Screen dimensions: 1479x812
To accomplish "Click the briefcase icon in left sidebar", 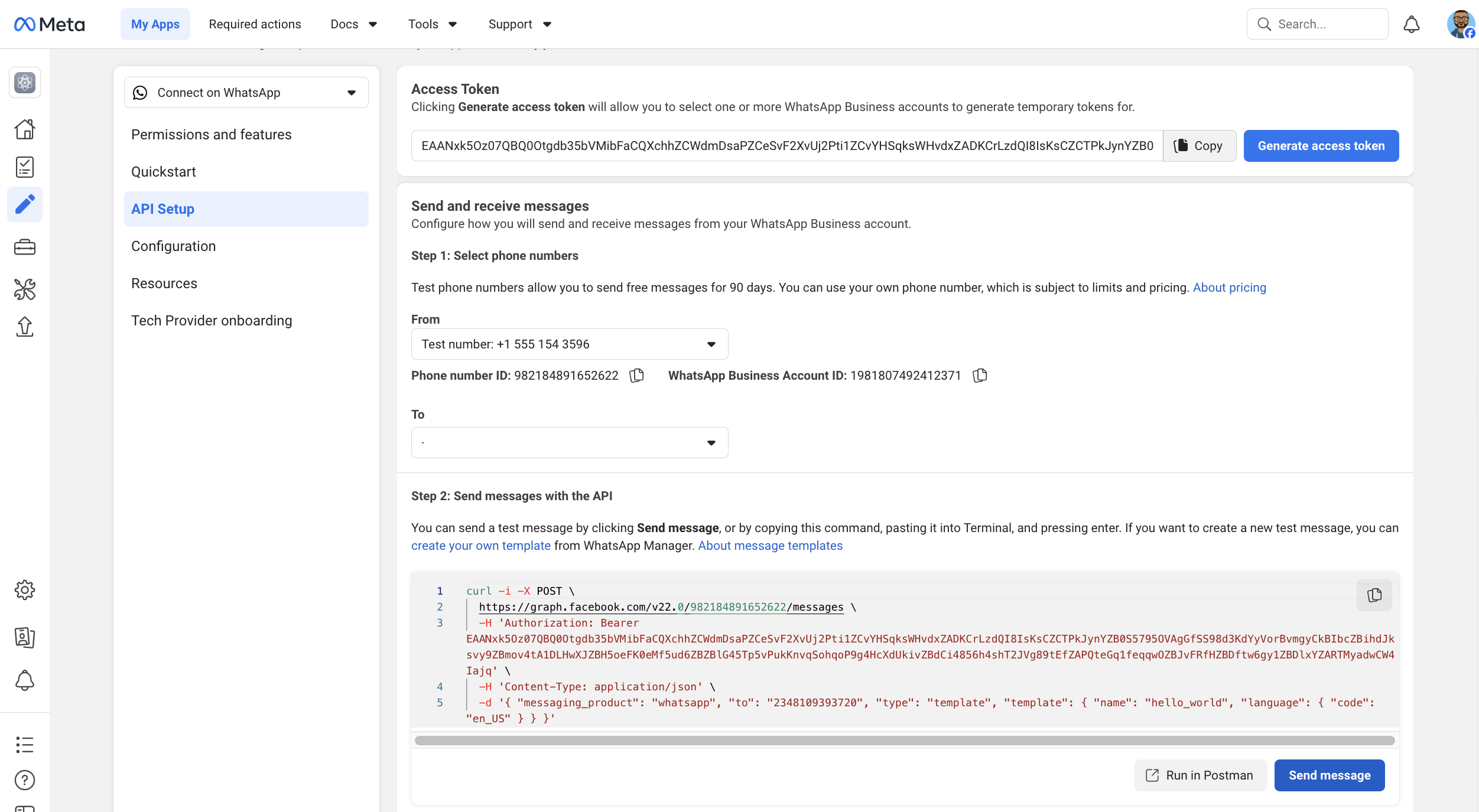I will pos(25,247).
